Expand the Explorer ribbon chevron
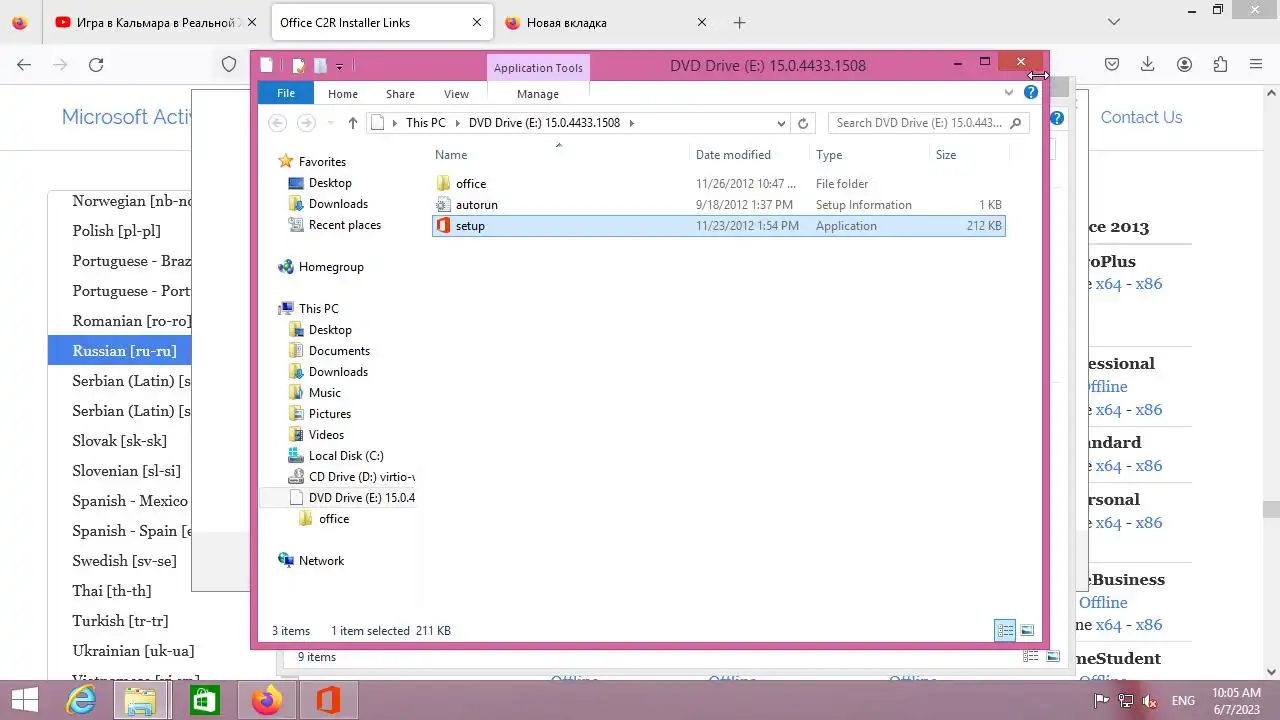 click(x=1009, y=93)
